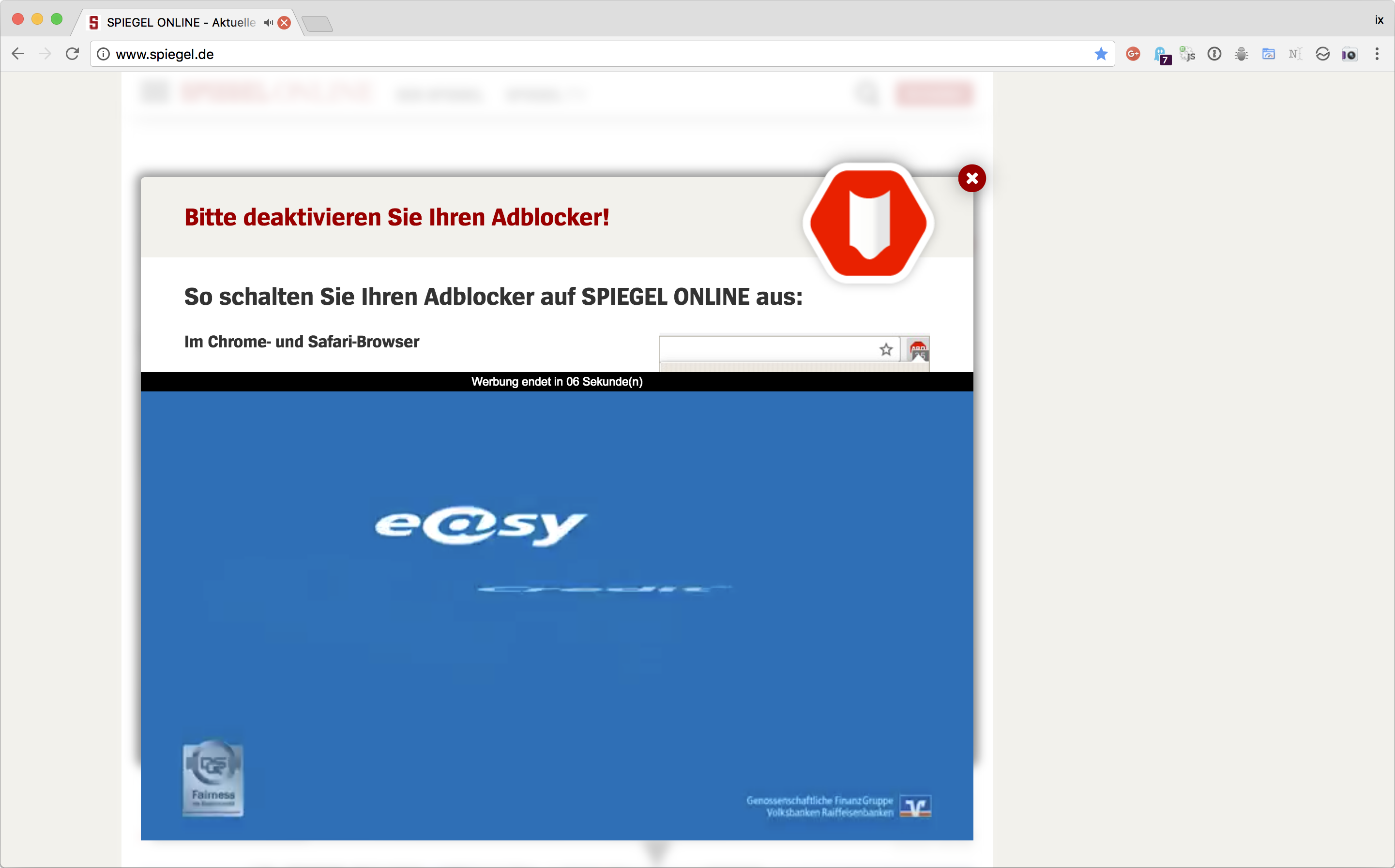1395x868 pixels.
Task: Click the Fairness badge in the ad
Action: 213,778
